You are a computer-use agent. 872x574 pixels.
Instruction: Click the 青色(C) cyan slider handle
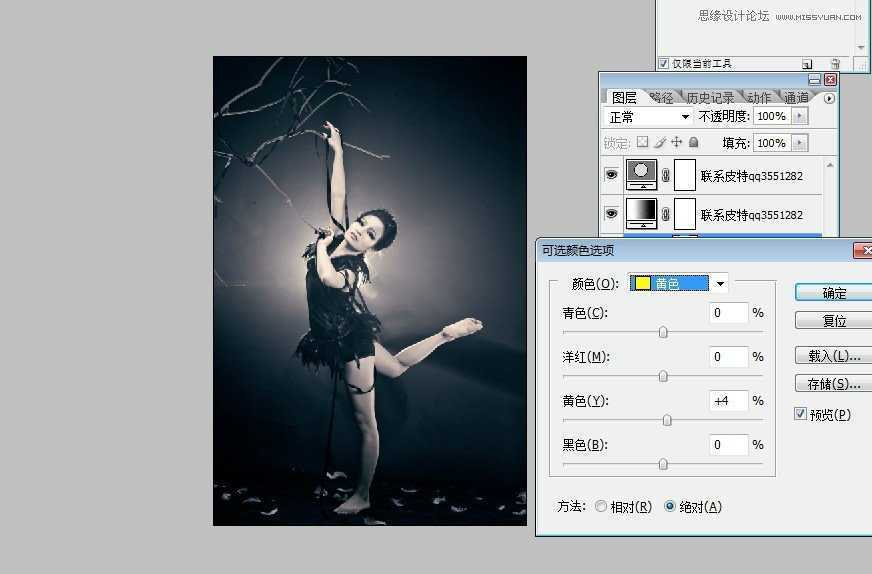tap(663, 332)
